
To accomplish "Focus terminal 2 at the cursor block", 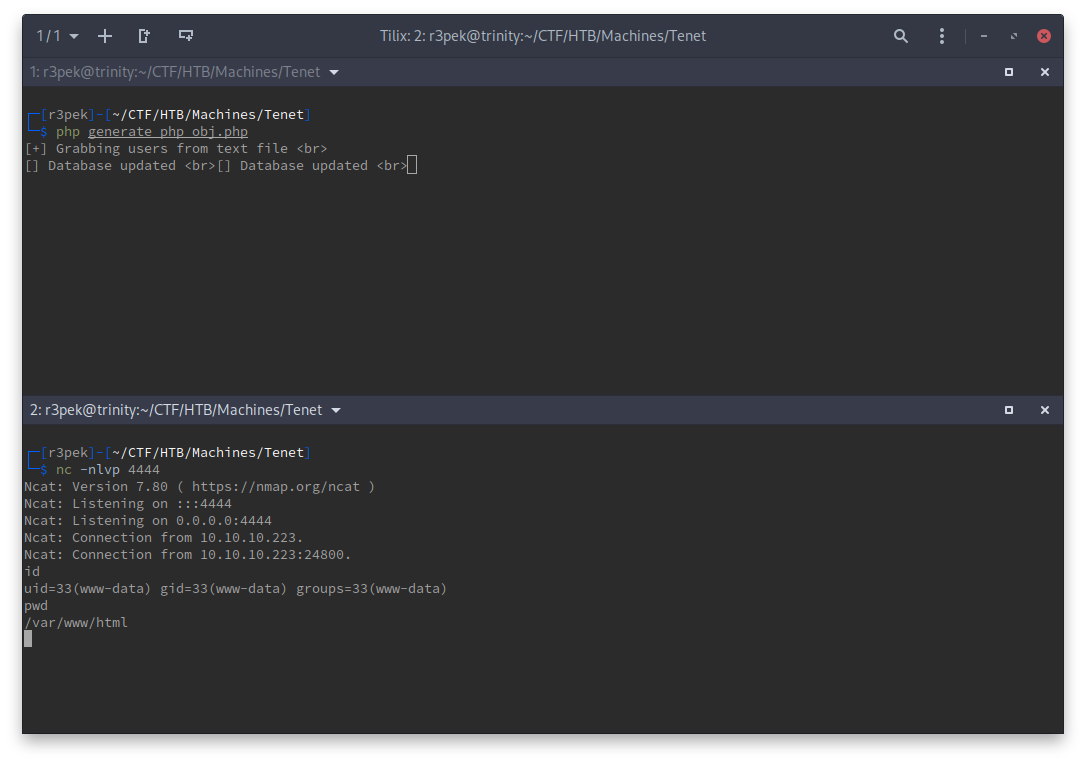I will [28, 638].
